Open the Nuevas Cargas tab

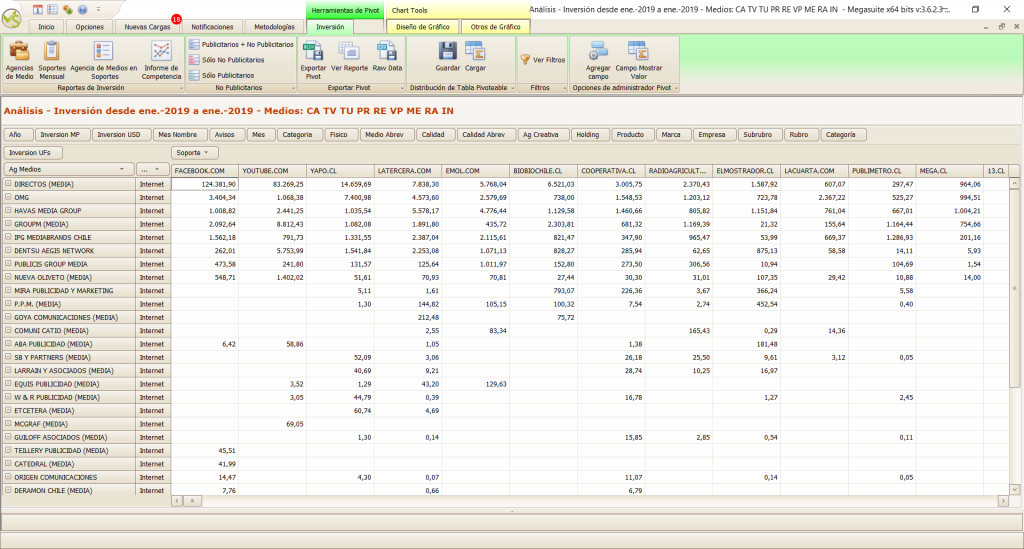pos(148,27)
